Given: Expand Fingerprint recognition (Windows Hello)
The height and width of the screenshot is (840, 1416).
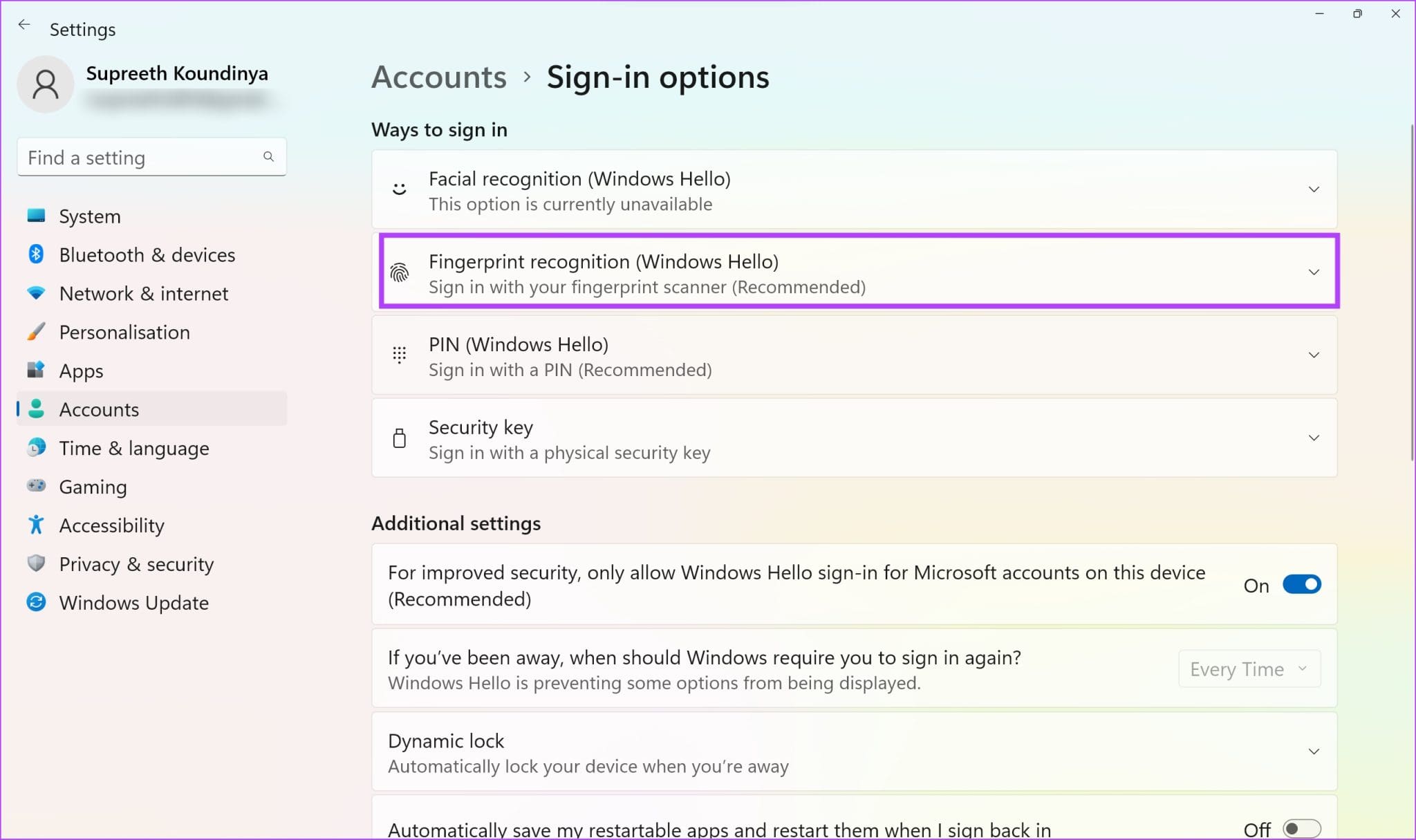Looking at the screenshot, I should (x=1313, y=272).
